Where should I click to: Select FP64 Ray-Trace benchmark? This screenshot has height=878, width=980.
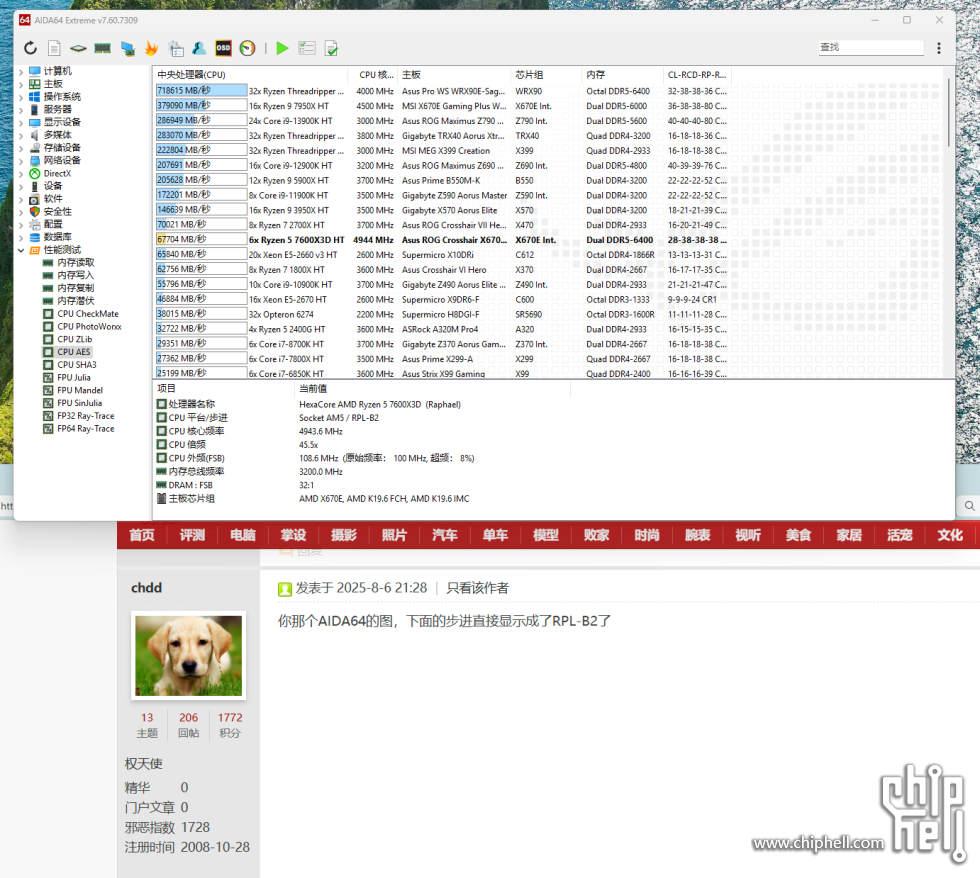pos(86,429)
